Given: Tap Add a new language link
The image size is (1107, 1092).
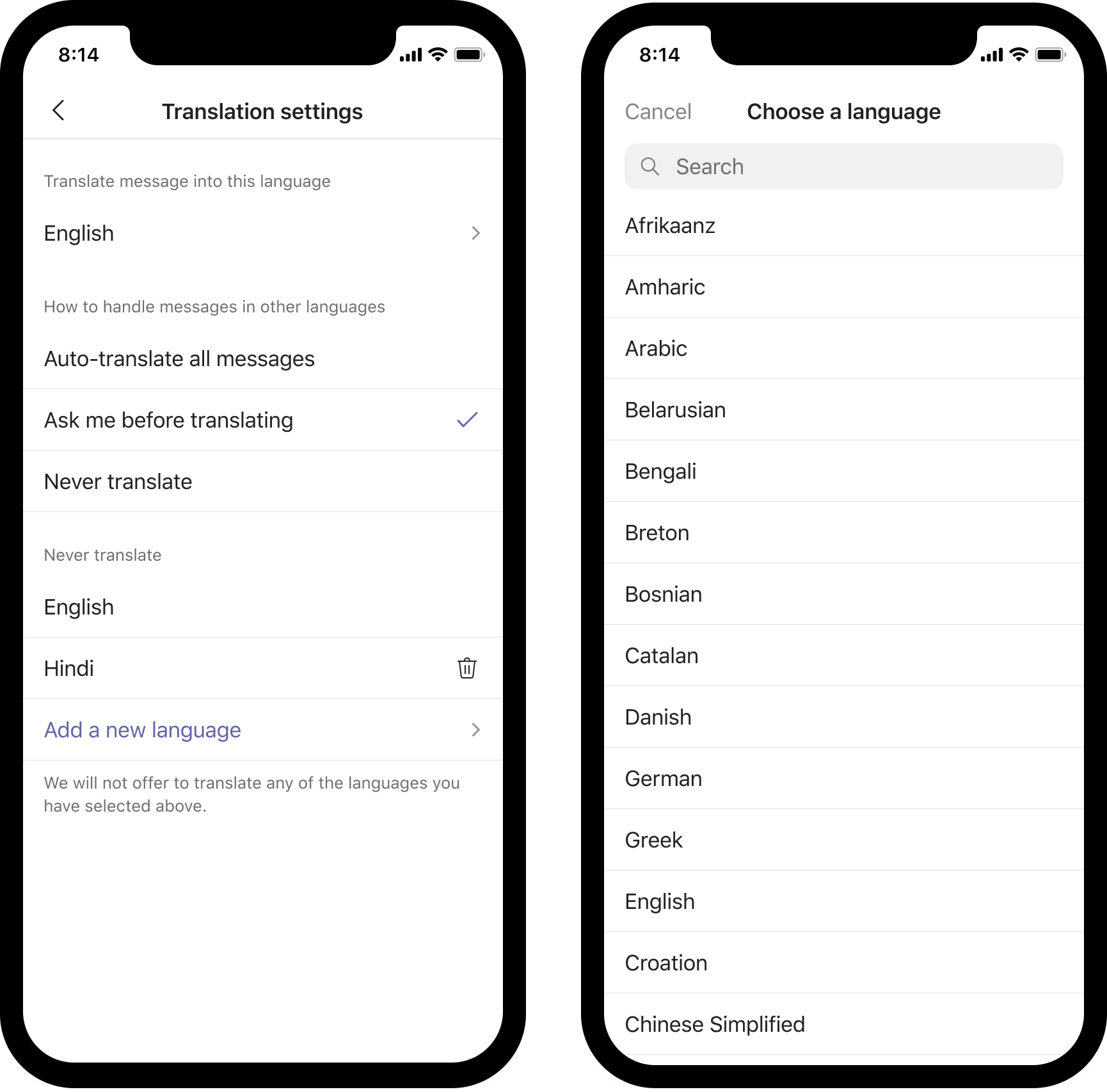Looking at the screenshot, I should point(143,730).
